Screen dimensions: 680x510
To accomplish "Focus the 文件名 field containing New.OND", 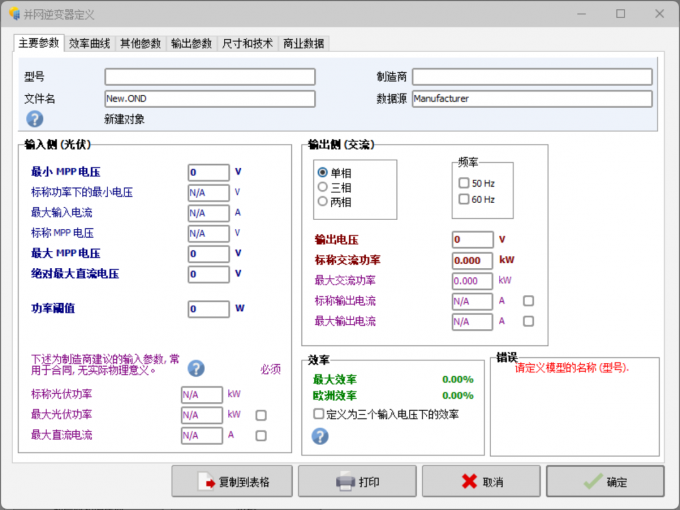I will (x=210, y=99).
